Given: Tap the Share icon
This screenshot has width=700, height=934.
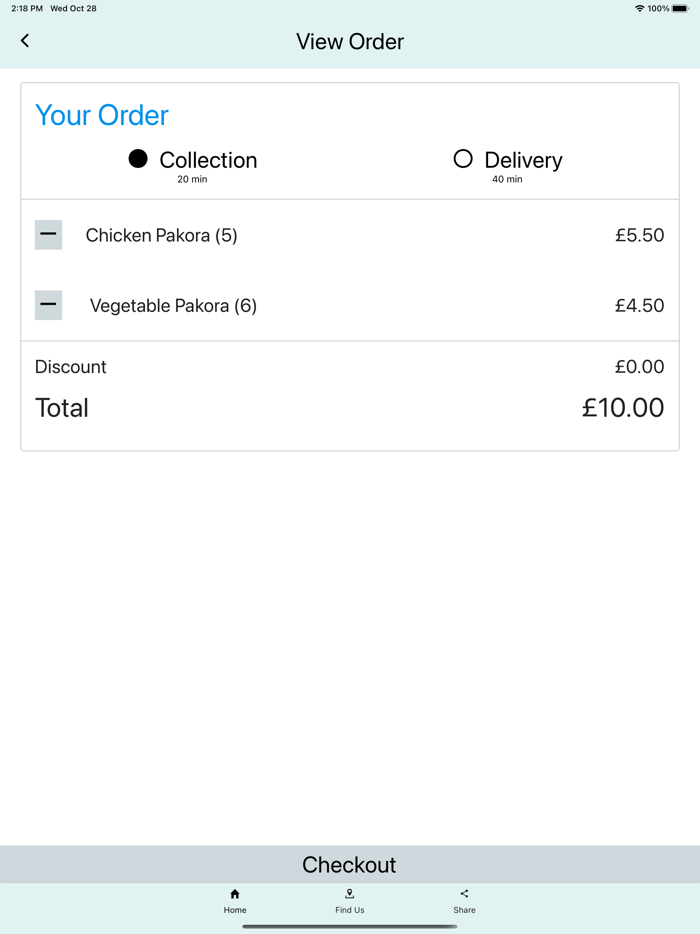Looking at the screenshot, I should tap(464, 894).
